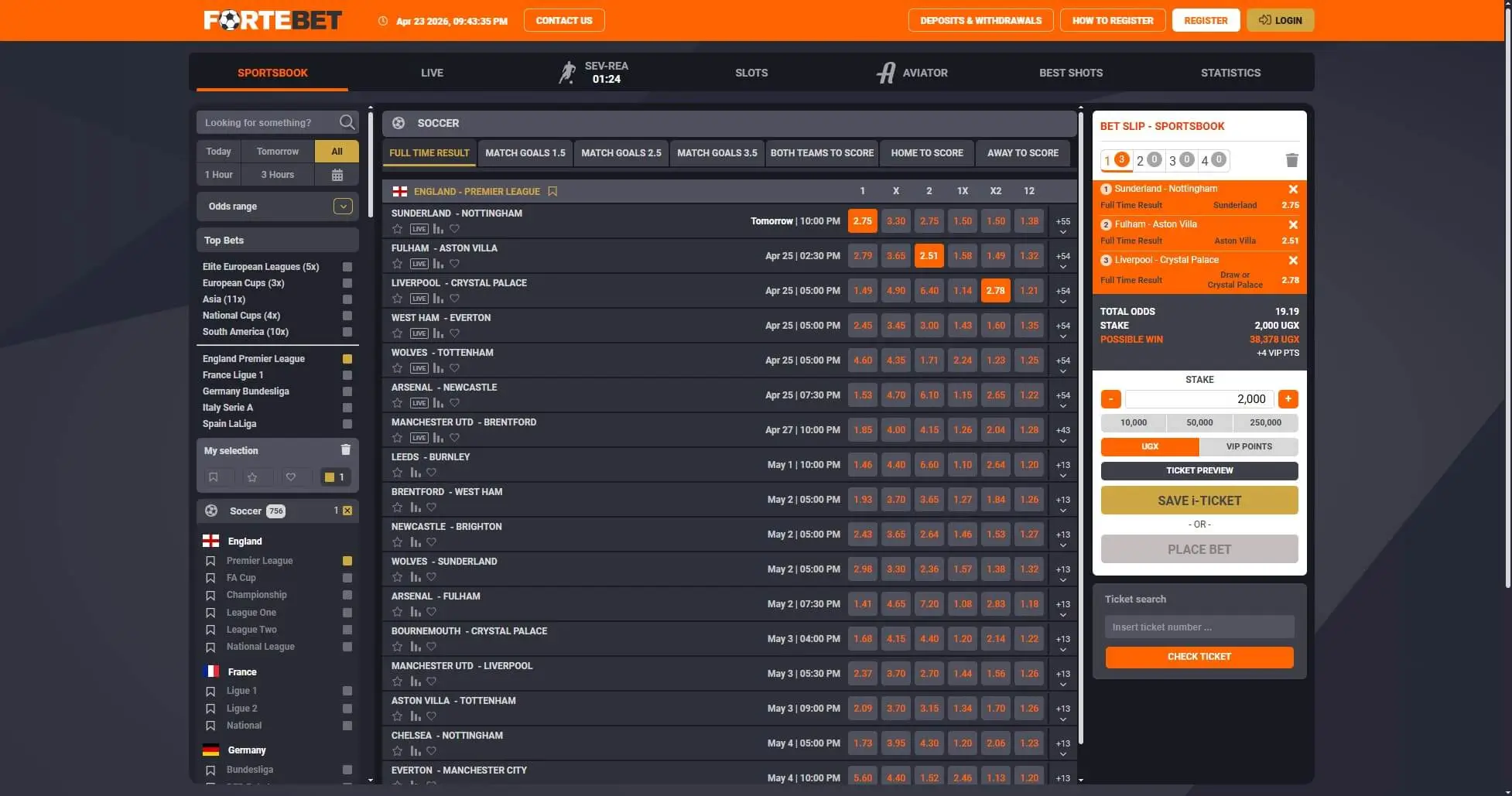Viewport: 1512px width, 796px height.
Task: Increase stake with plus button
Action: [x=1288, y=399]
